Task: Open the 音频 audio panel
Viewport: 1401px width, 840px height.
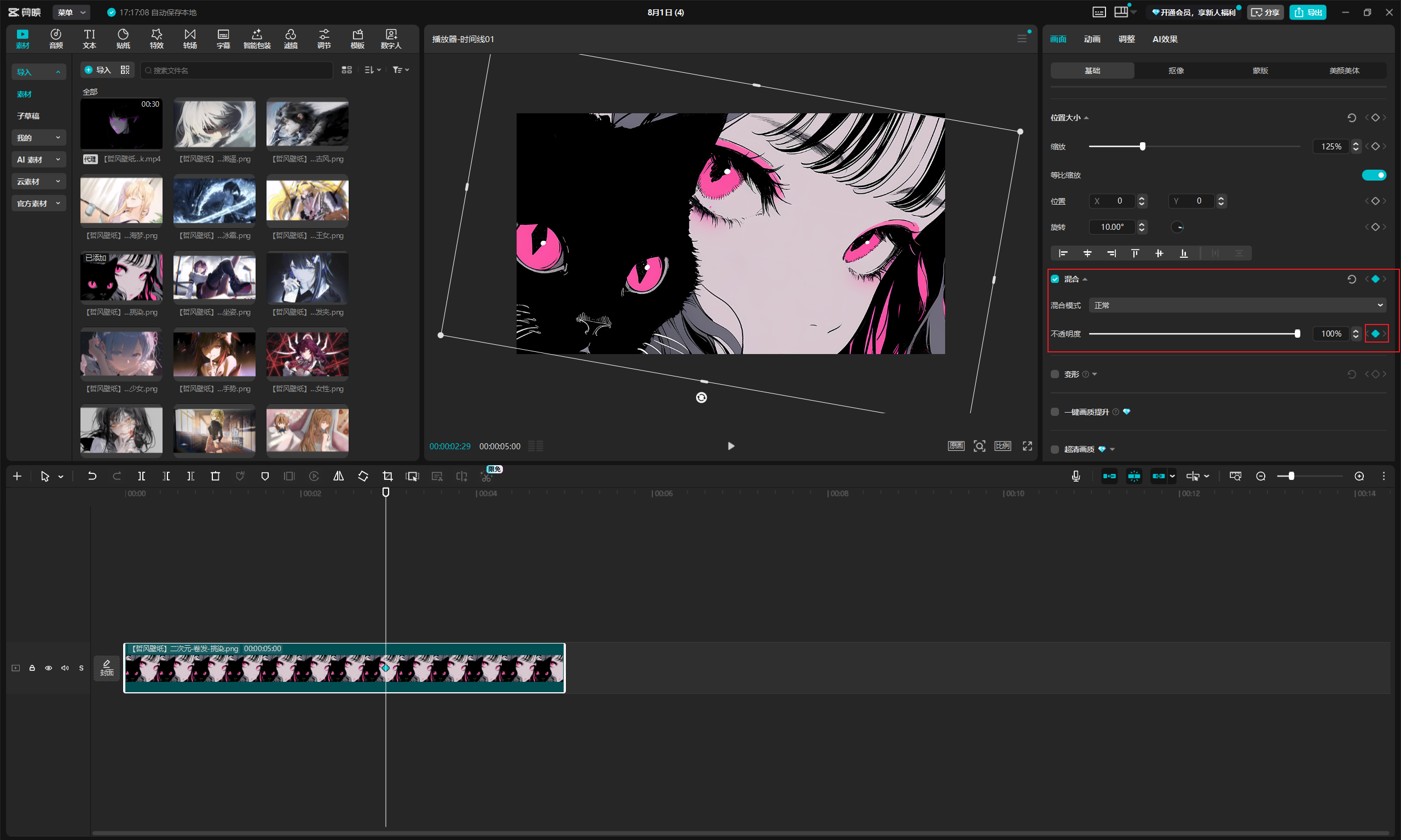Action: (55, 38)
